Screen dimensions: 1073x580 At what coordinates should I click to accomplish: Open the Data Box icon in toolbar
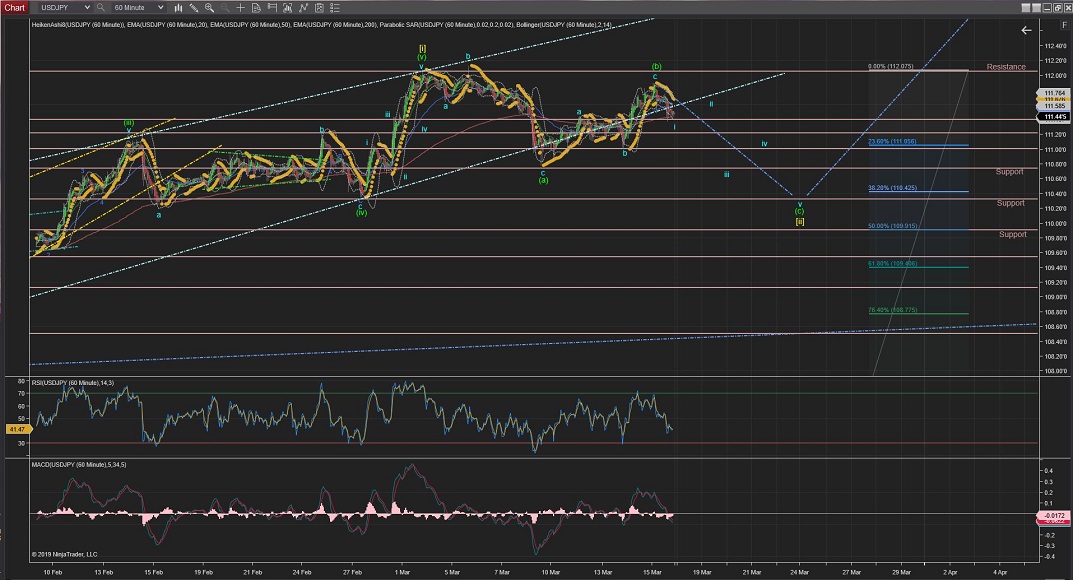click(256, 8)
